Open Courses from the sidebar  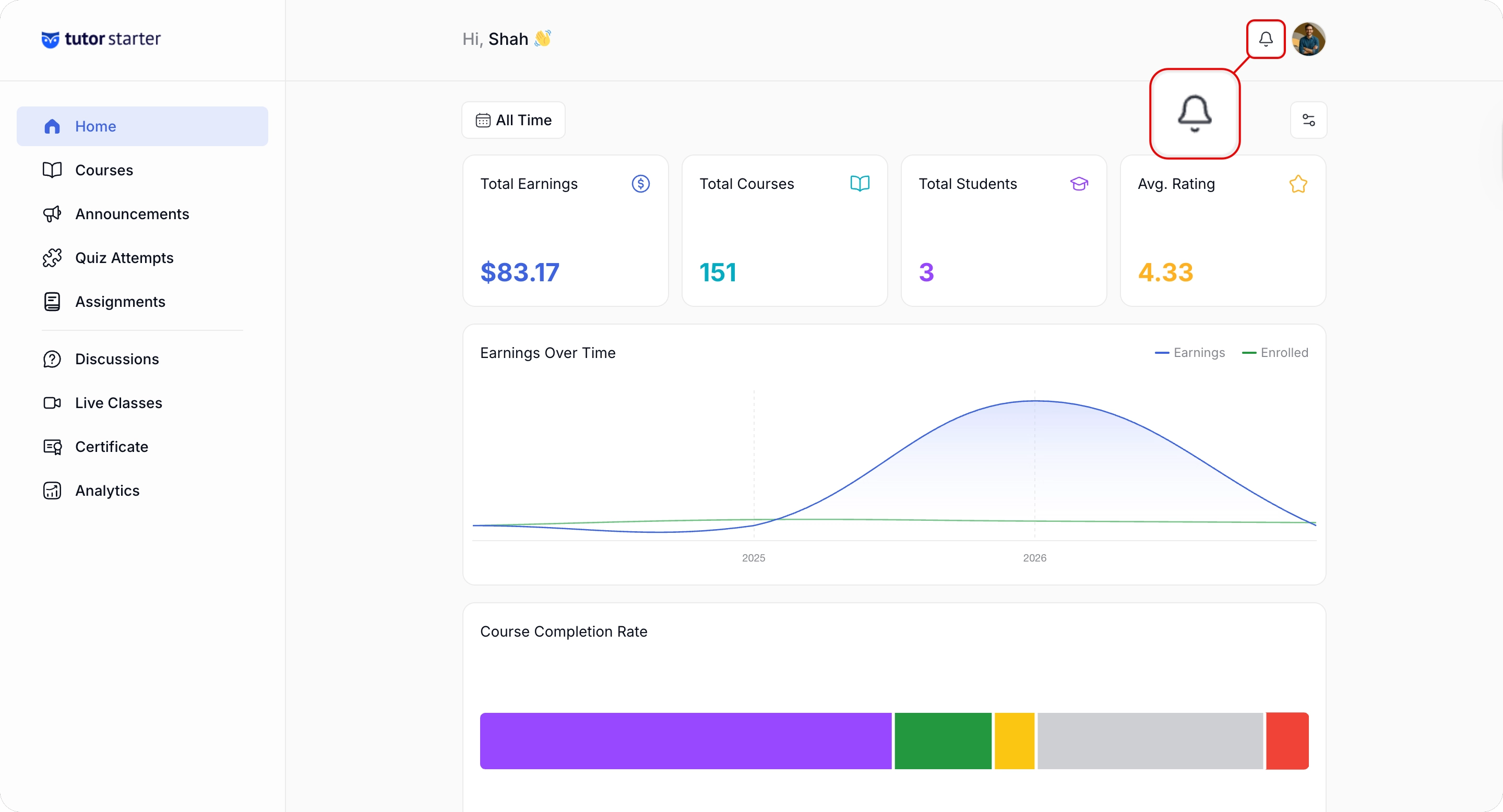142,170
